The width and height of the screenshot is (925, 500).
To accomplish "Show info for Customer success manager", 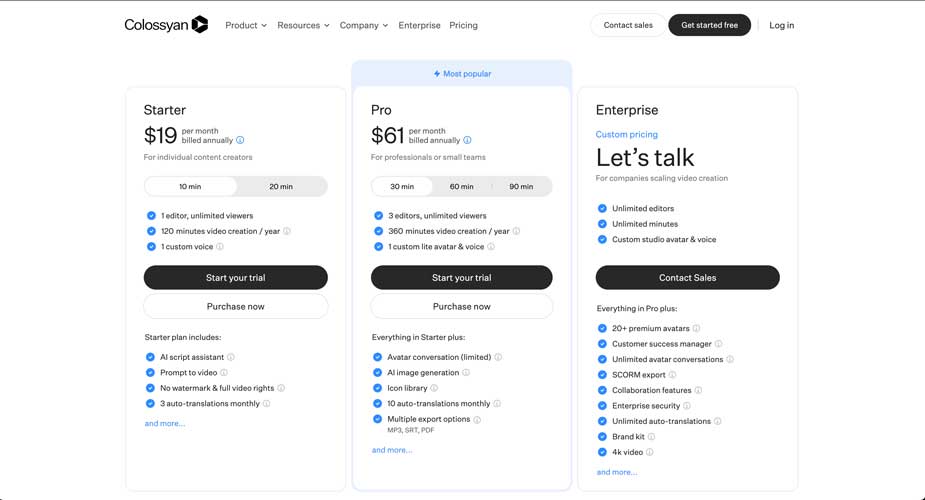I will 719,344.
